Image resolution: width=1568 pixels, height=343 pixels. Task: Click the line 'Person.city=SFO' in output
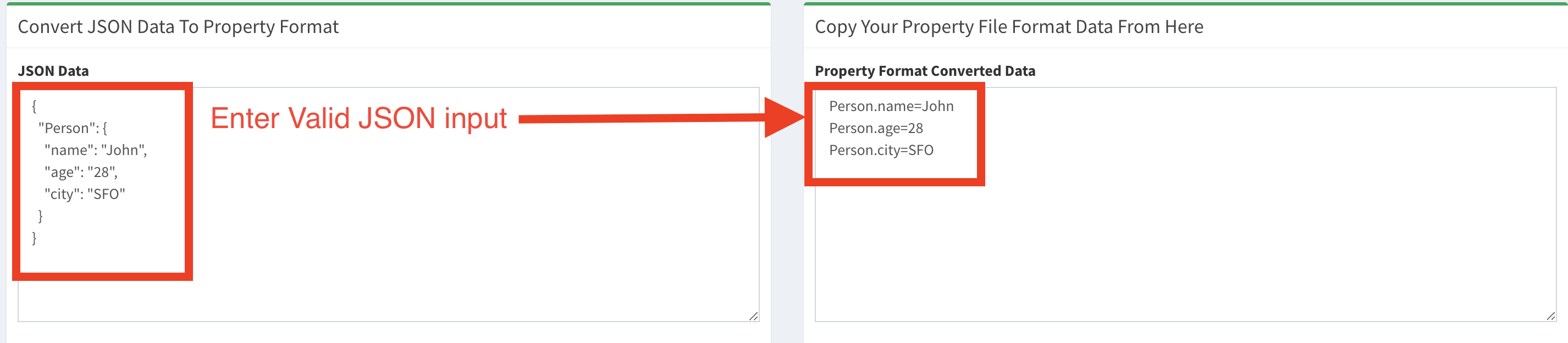click(882, 151)
